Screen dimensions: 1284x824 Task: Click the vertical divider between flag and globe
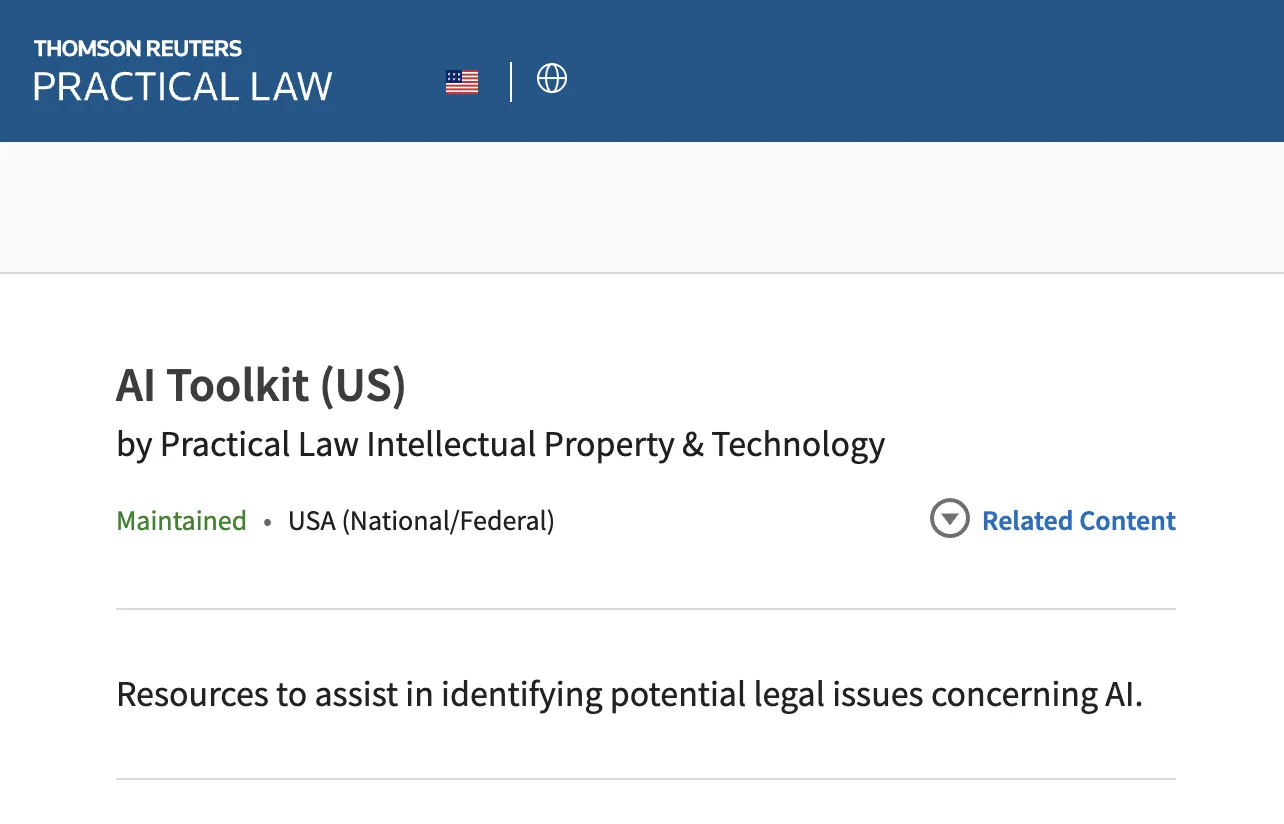click(x=511, y=82)
